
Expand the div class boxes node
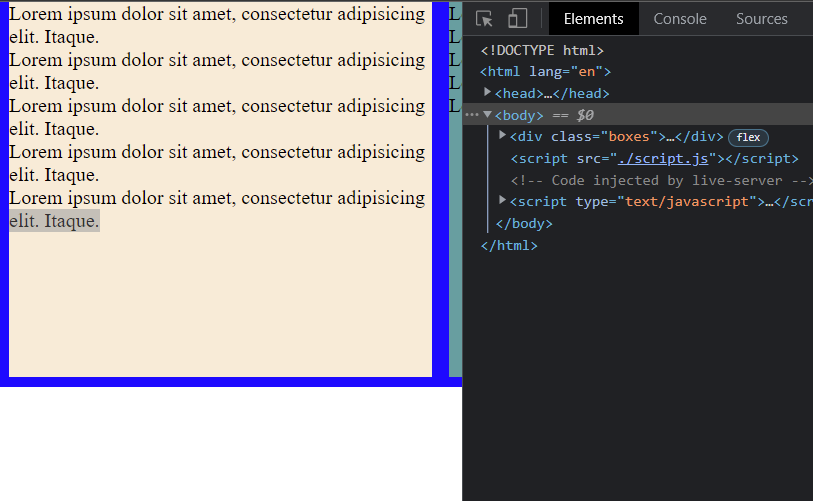pyautogui.click(x=502, y=135)
